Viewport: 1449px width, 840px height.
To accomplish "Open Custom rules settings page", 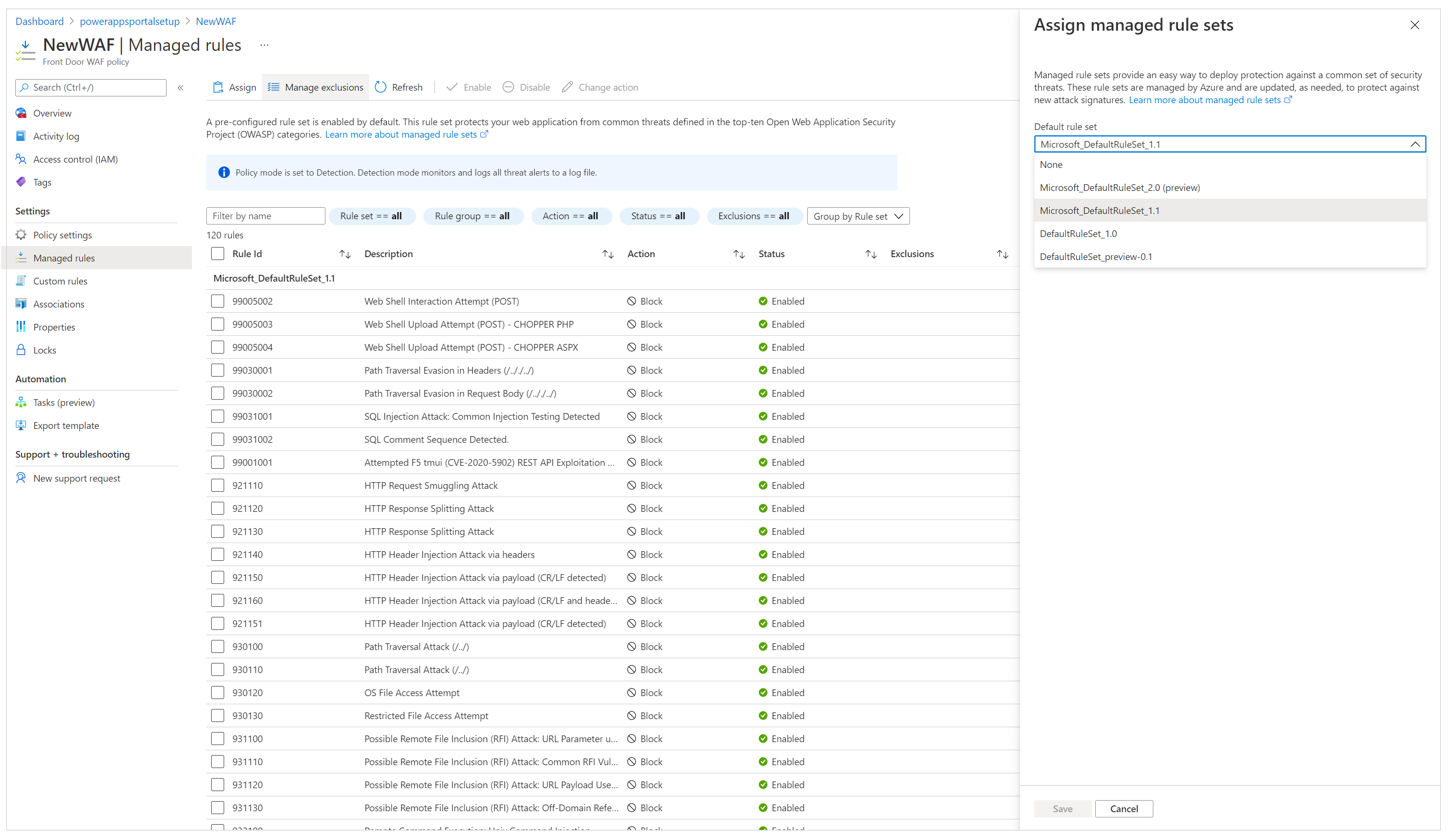I will click(x=60, y=281).
